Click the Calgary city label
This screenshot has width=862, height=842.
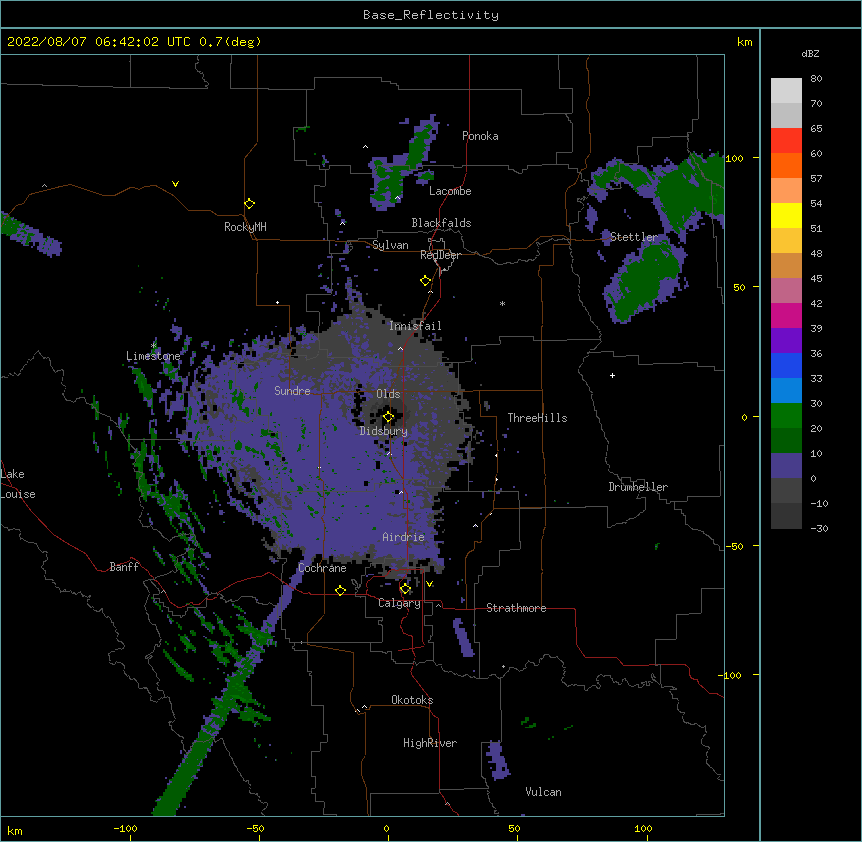399,603
